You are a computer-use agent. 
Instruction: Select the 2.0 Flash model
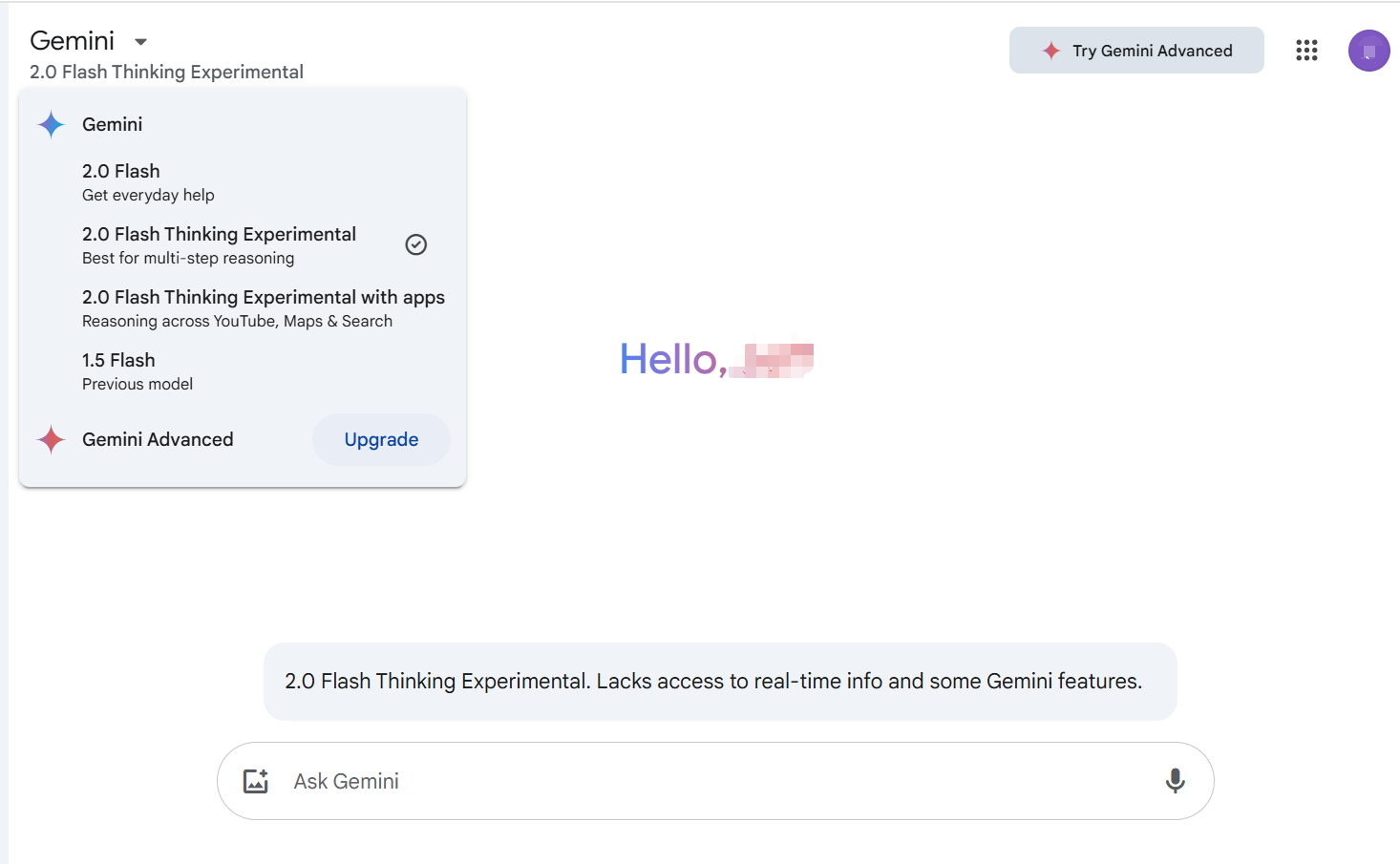(x=242, y=181)
